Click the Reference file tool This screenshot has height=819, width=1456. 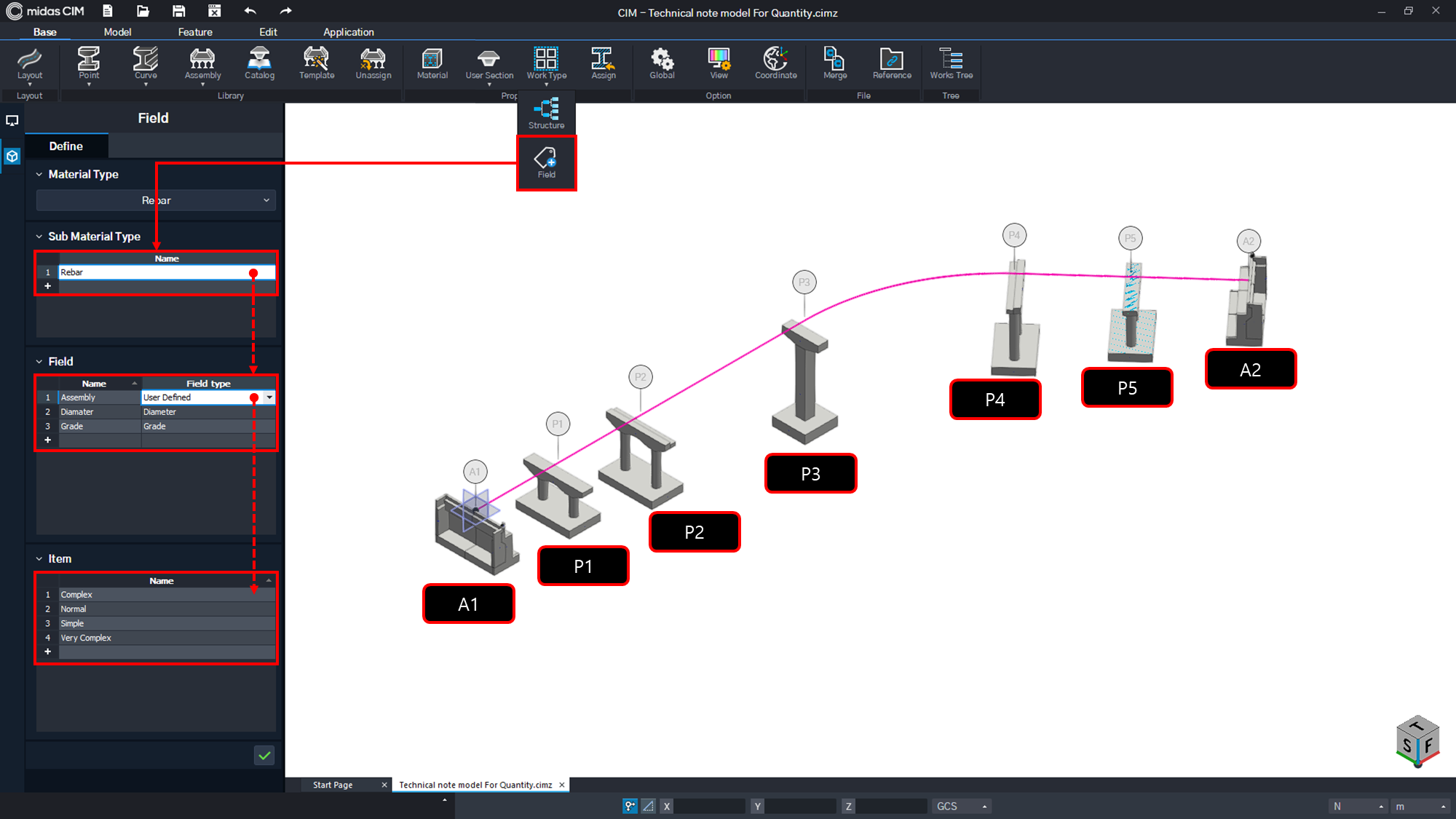[x=892, y=64]
